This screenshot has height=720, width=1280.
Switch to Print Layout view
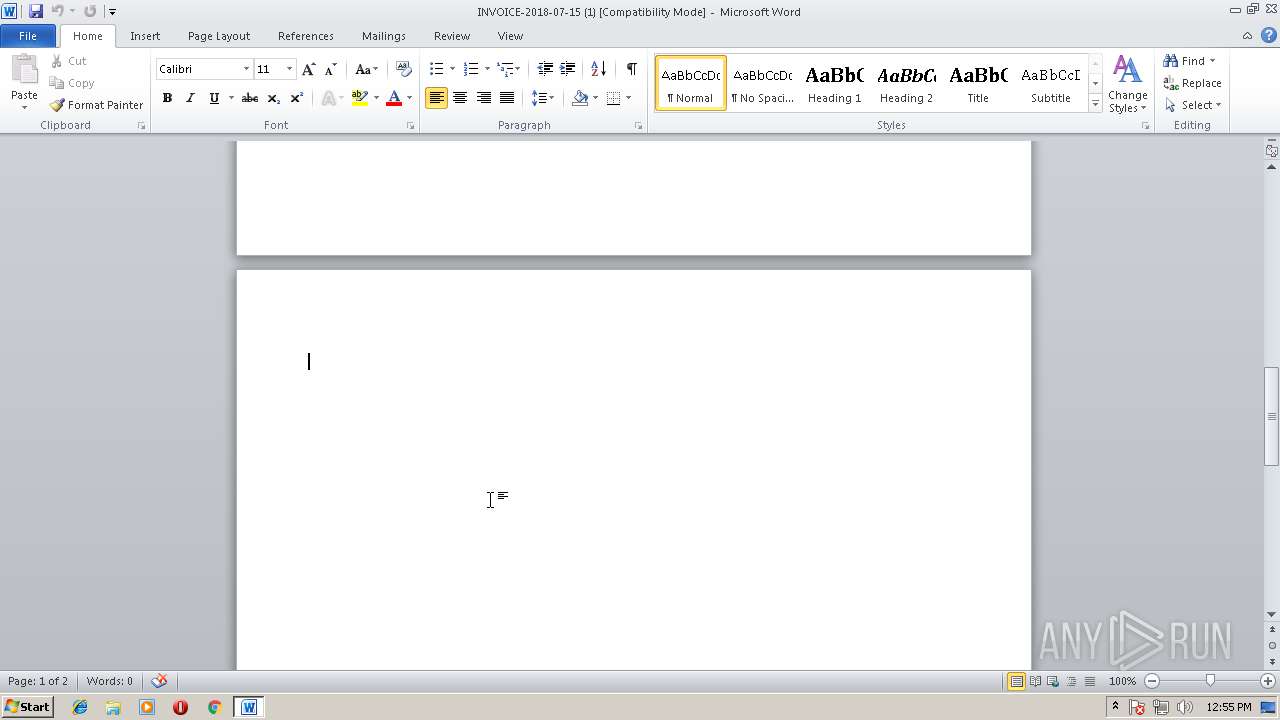point(1016,681)
